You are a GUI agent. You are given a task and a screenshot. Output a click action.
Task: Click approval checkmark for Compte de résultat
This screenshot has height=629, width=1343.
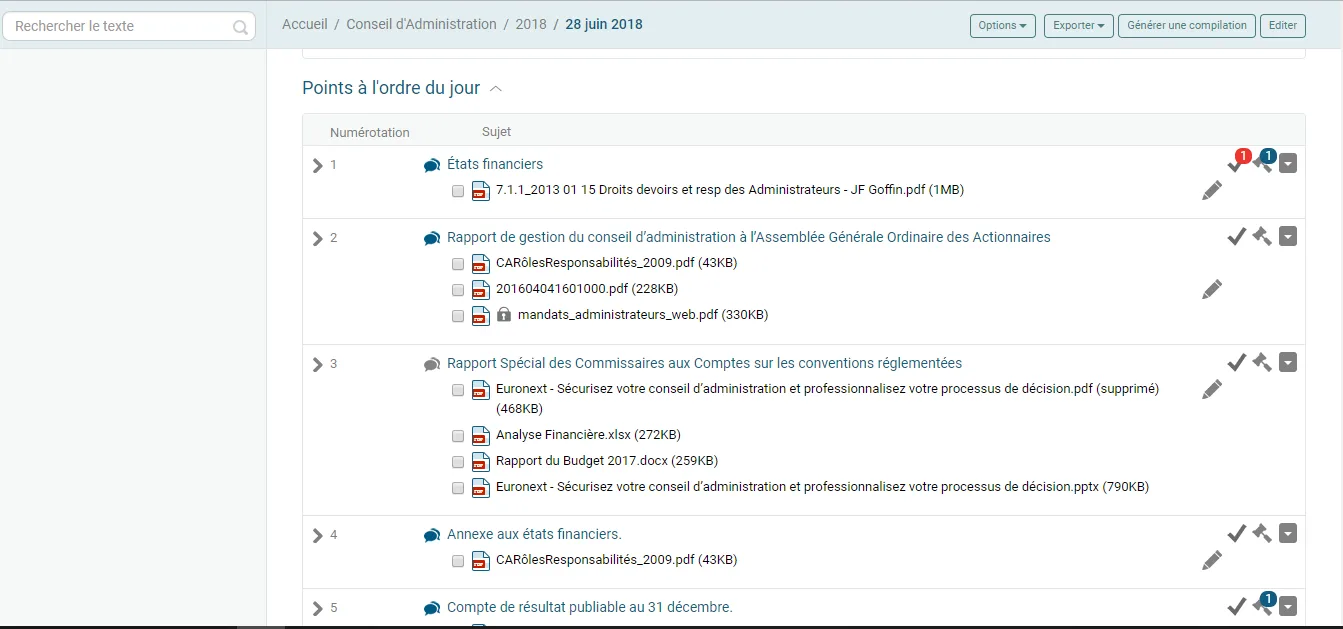1236,606
